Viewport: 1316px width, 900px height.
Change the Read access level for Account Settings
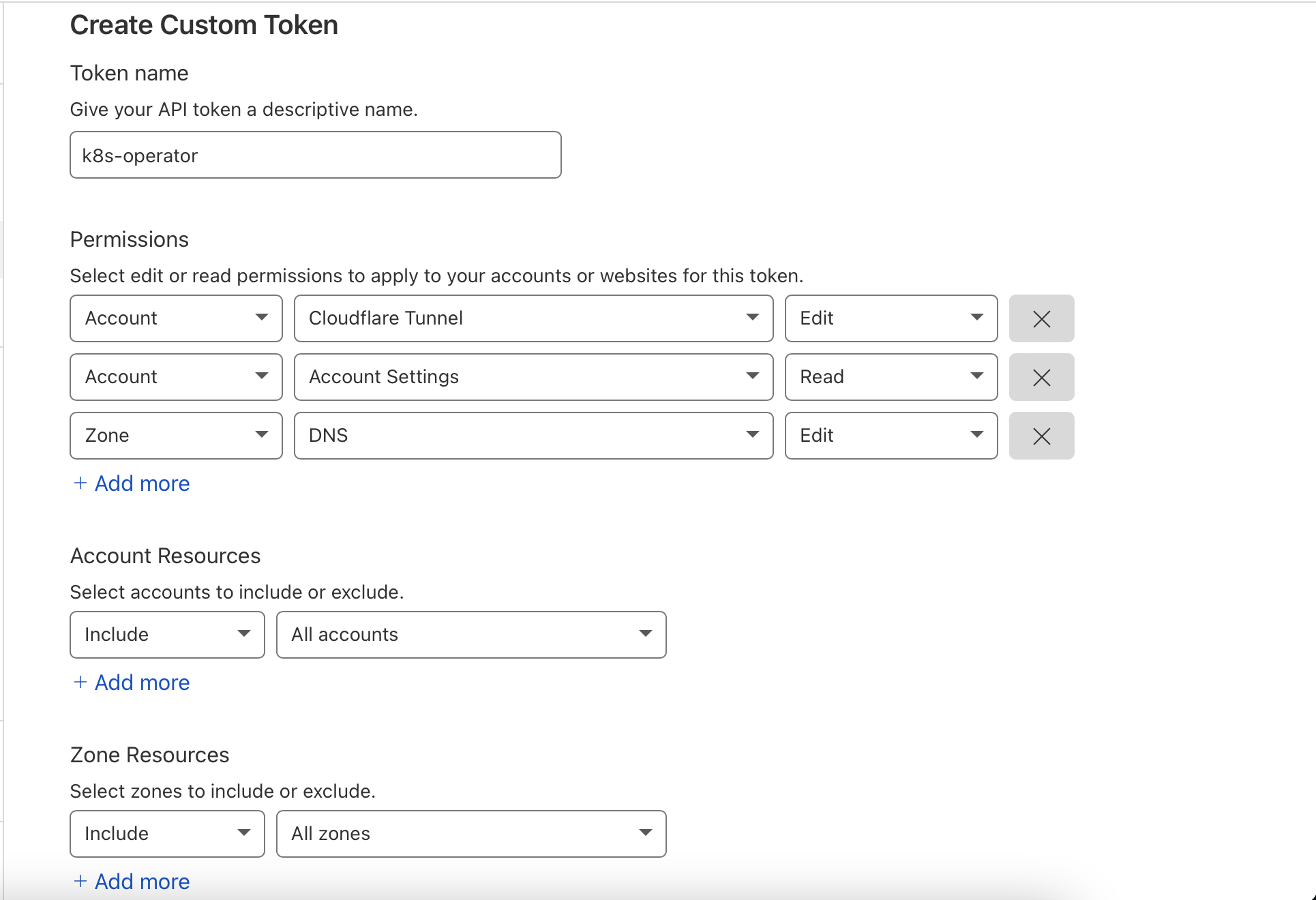click(x=891, y=376)
